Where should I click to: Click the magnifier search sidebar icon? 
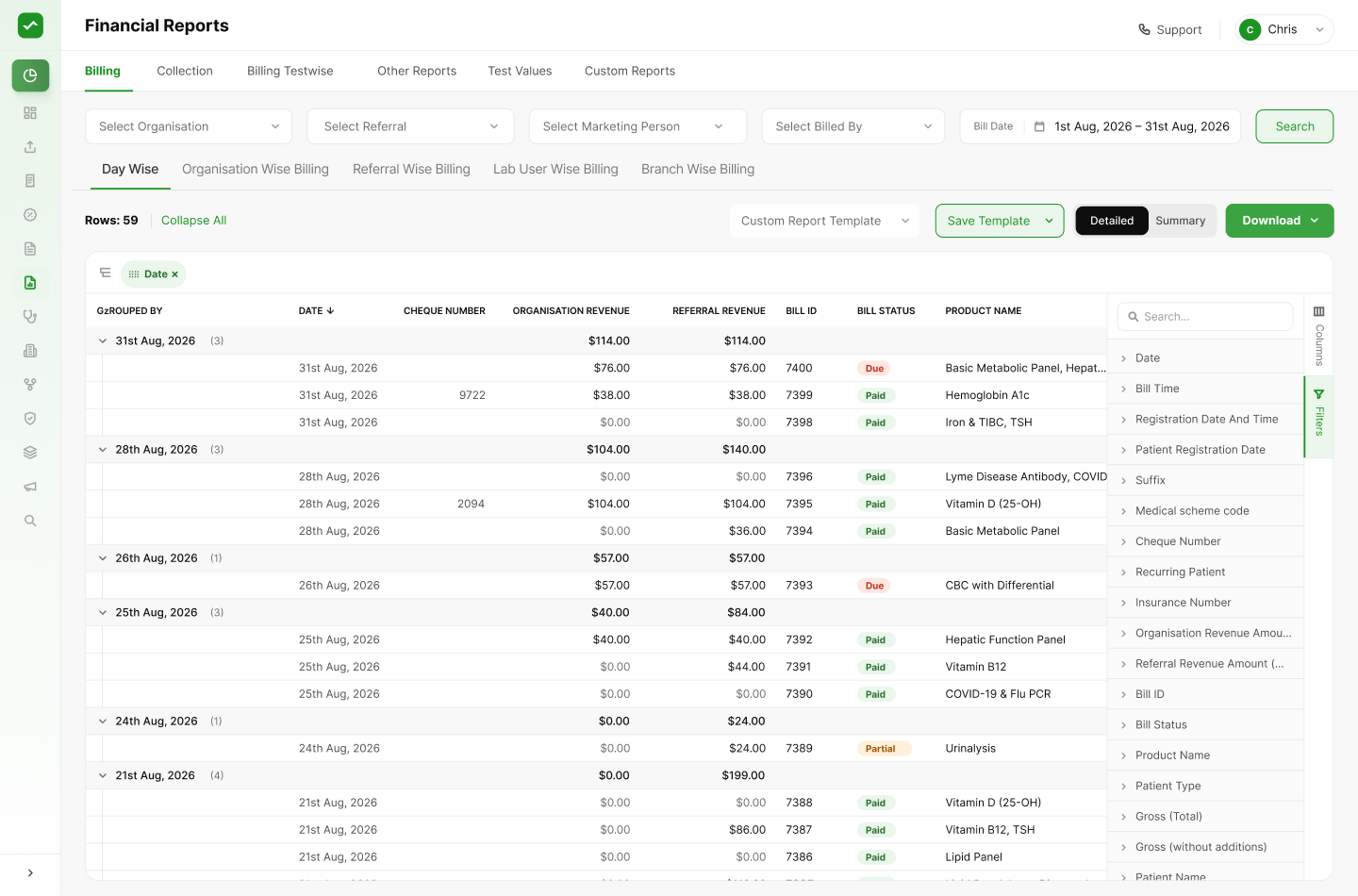(30, 521)
